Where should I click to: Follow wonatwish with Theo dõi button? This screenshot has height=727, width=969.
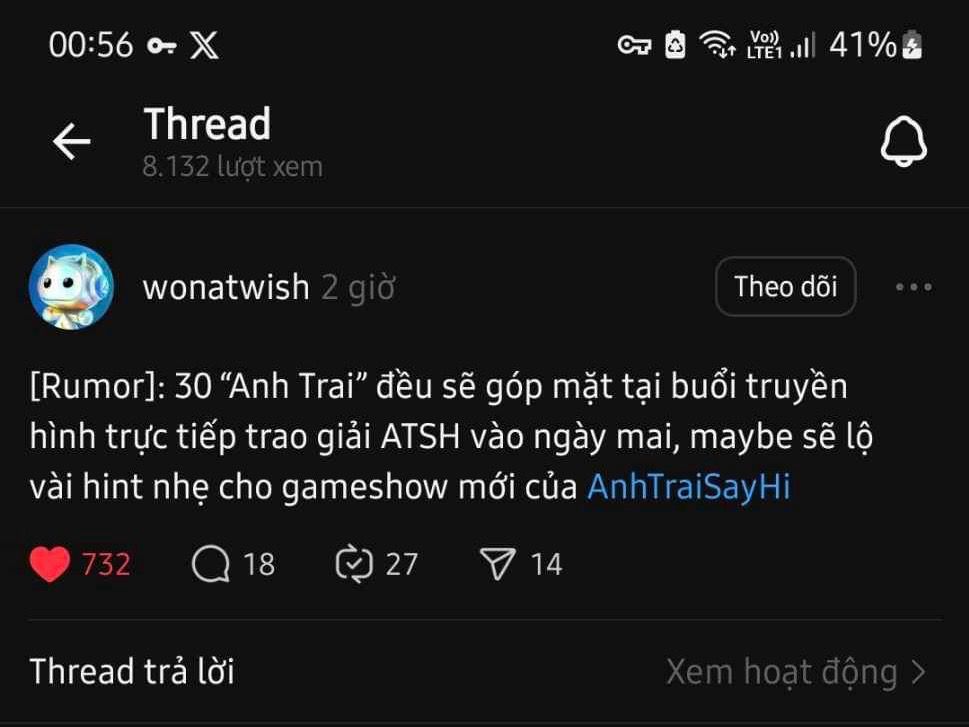coord(785,287)
